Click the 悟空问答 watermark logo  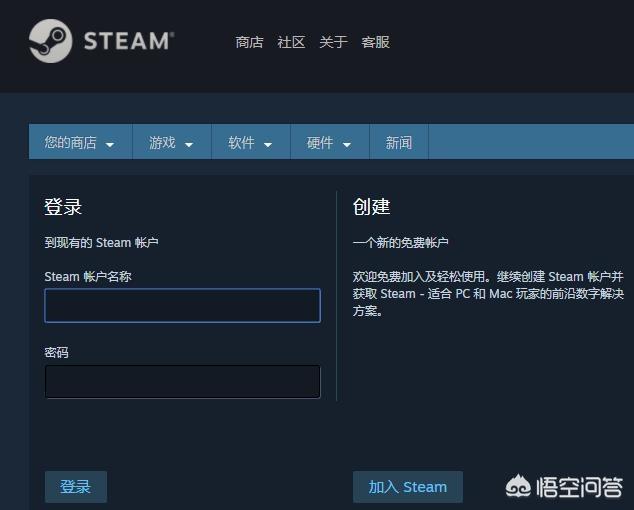(x=564, y=487)
